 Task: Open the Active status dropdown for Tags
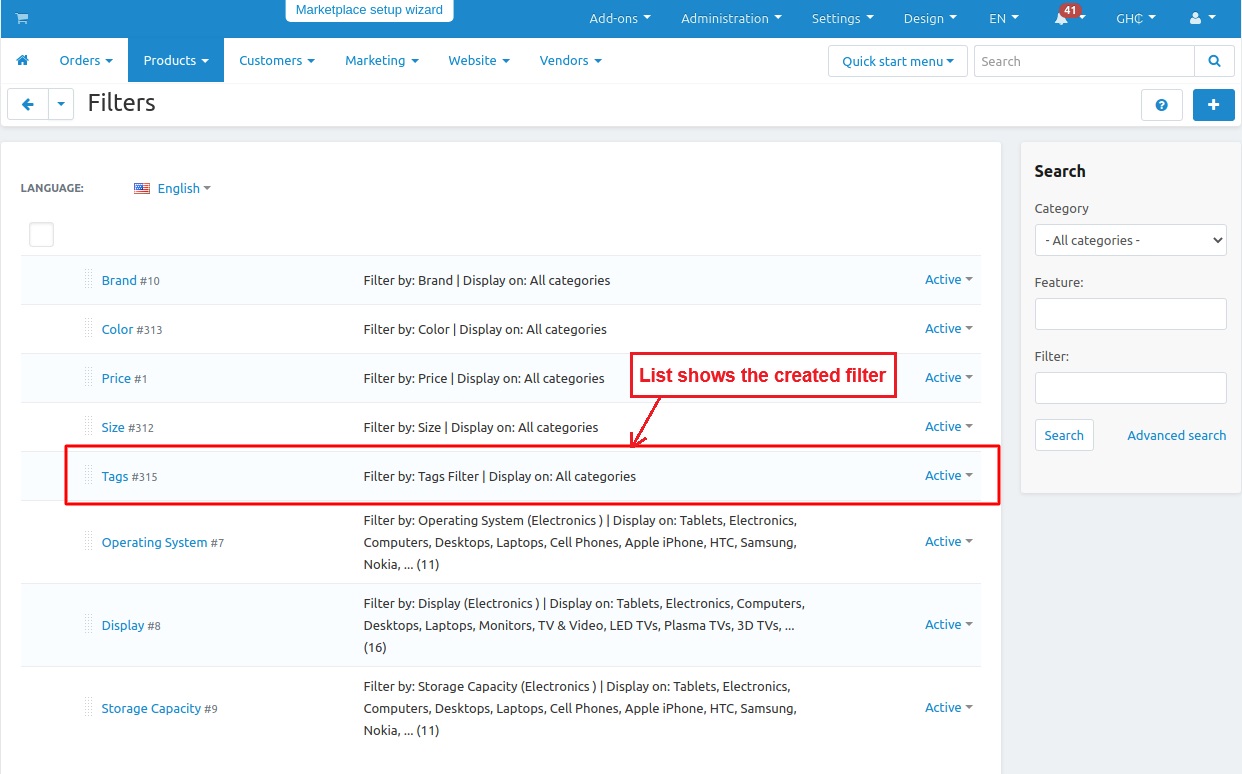coord(948,476)
